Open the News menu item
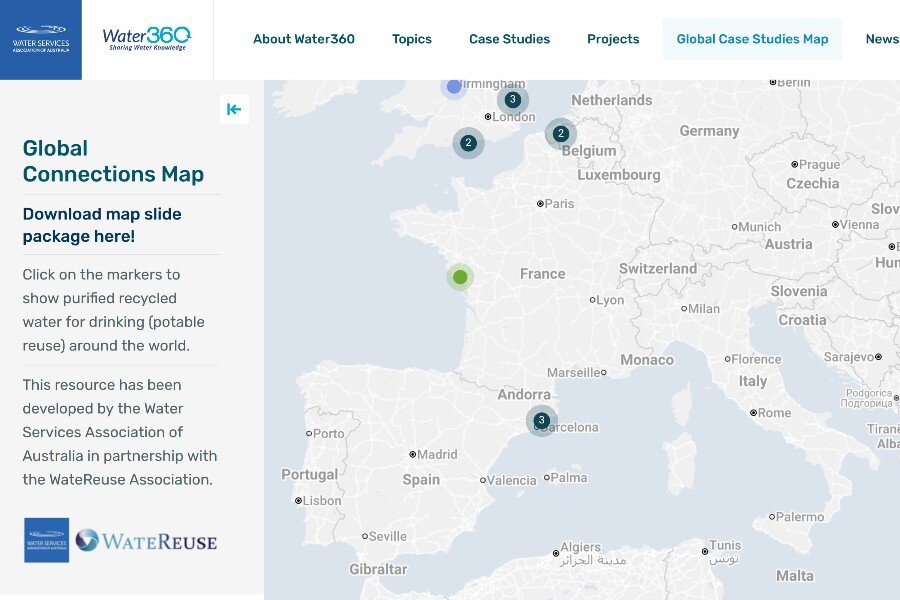900x600 pixels. (x=881, y=39)
